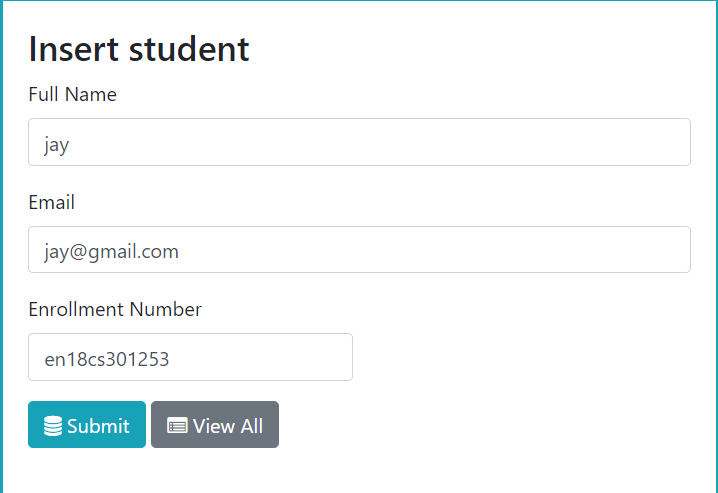The width and height of the screenshot is (718, 493).
Task: Click the Email label text
Action: (x=51, y=203)
